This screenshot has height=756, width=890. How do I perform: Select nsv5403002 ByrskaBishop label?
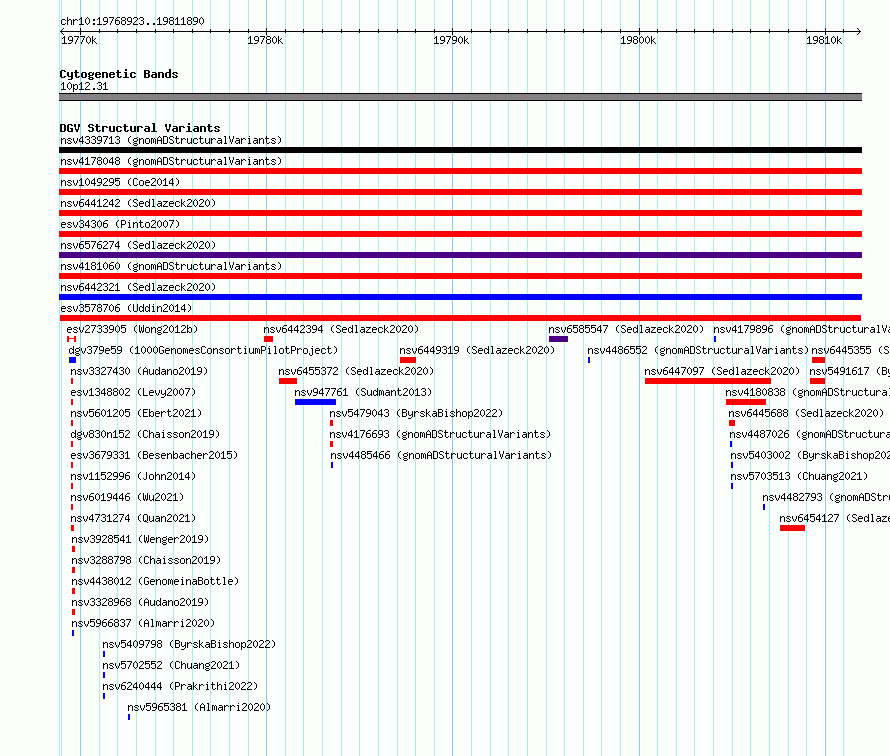pyautogui.click(x=810, y=455)
